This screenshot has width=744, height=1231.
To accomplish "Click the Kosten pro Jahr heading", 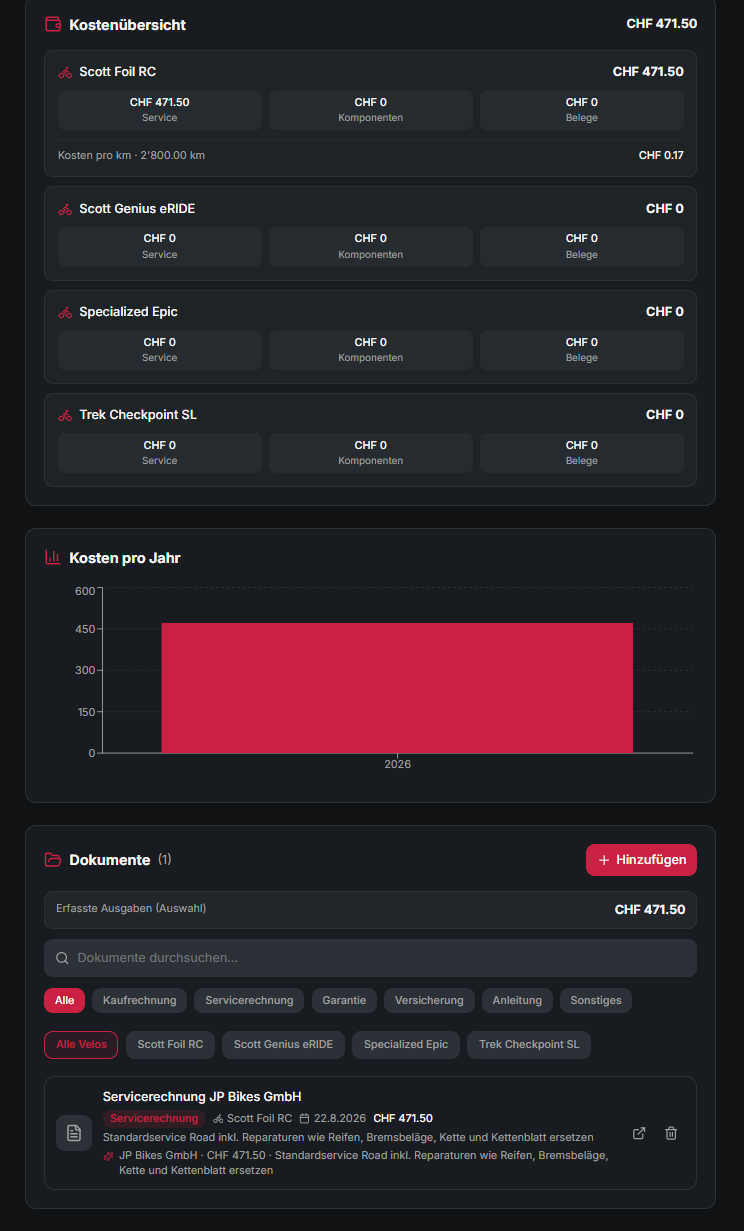I will coord(125,558).
